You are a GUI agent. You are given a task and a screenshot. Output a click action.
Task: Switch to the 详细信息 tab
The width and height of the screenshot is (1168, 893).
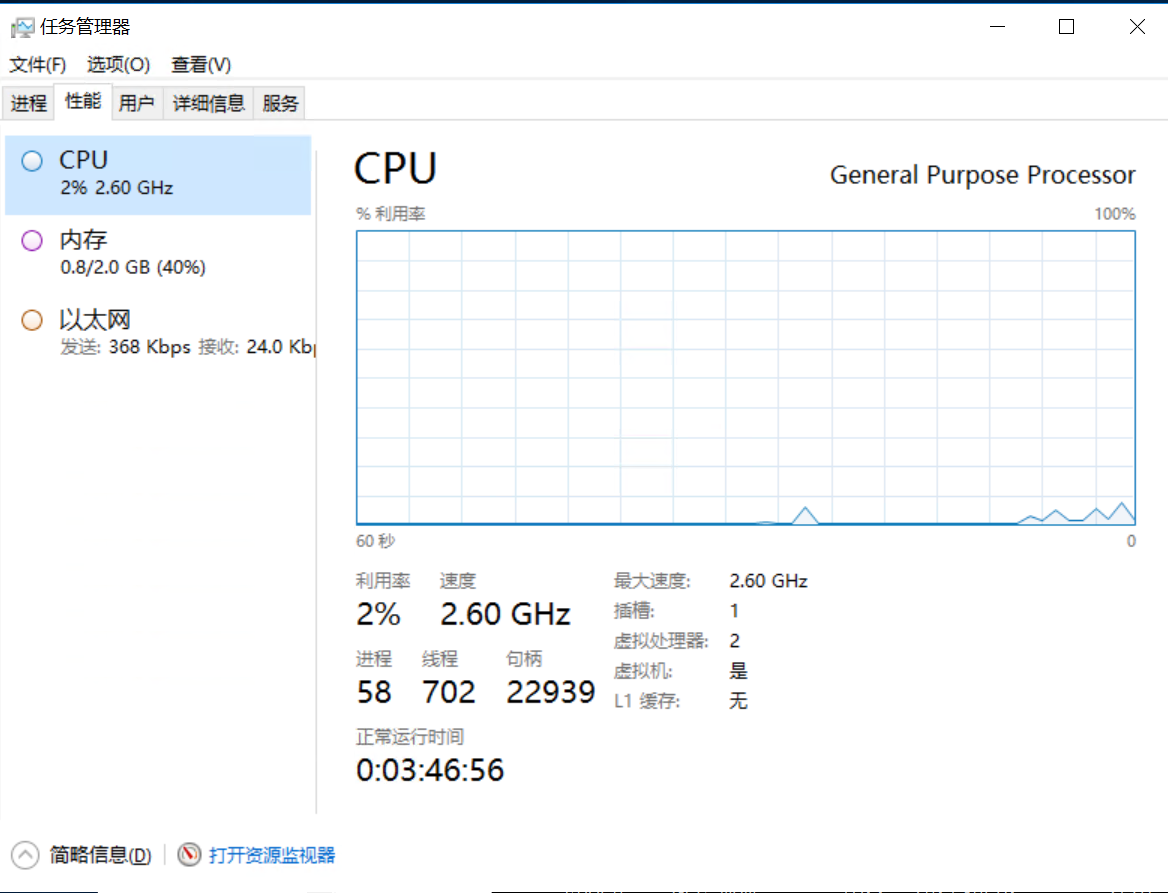coord(209,103)
